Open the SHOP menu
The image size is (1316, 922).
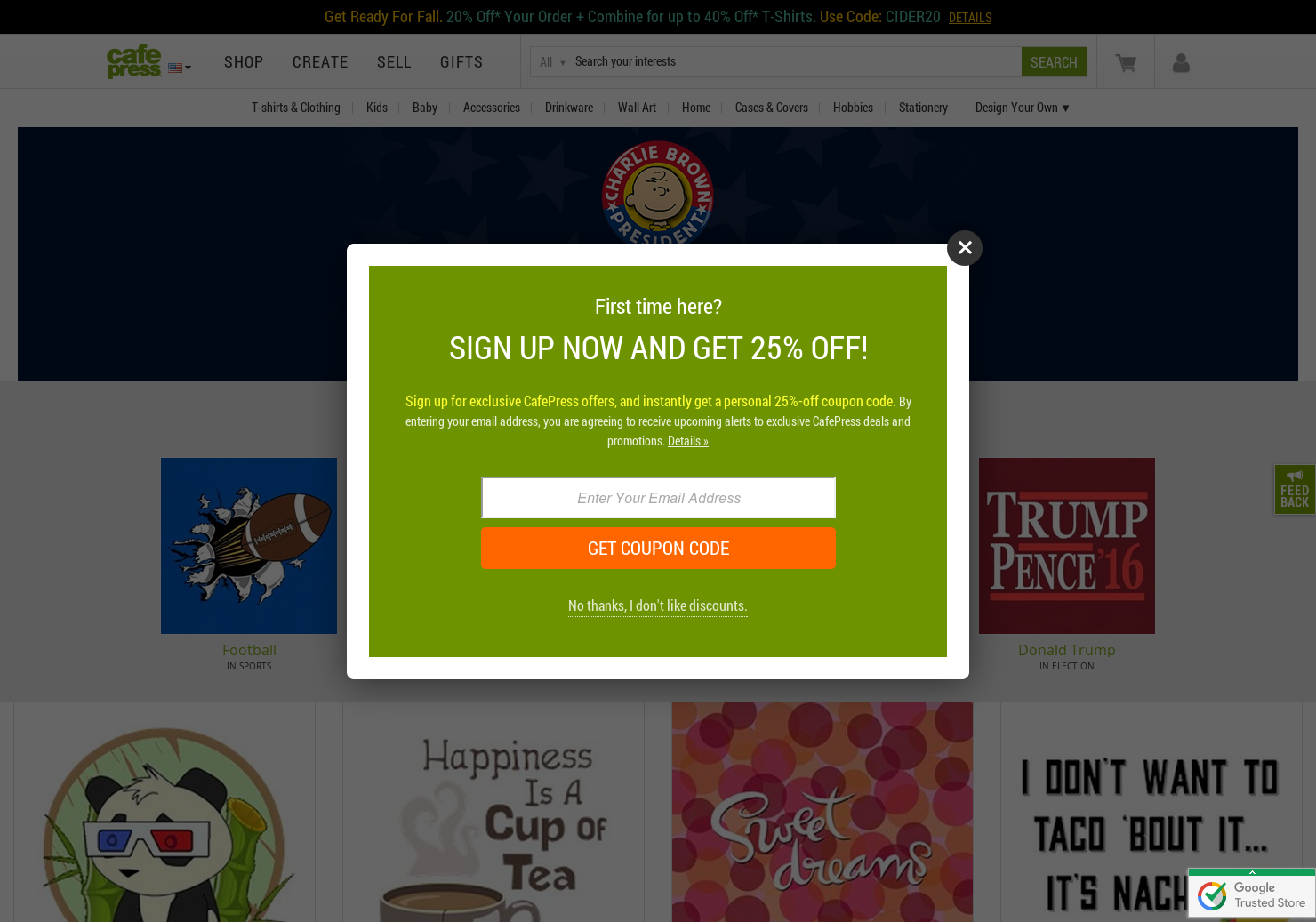click(244, 62)
